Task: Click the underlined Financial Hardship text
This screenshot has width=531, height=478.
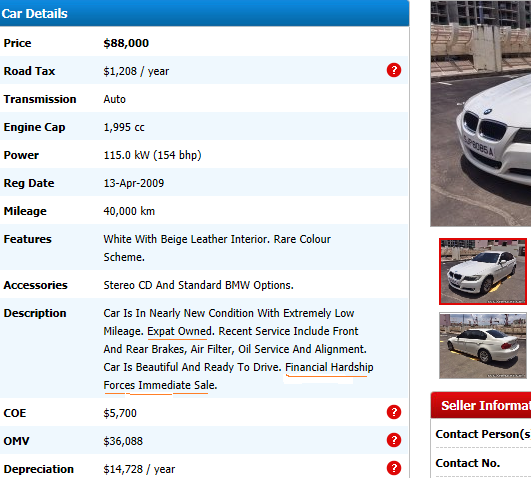Action: (x=329, y=367)
